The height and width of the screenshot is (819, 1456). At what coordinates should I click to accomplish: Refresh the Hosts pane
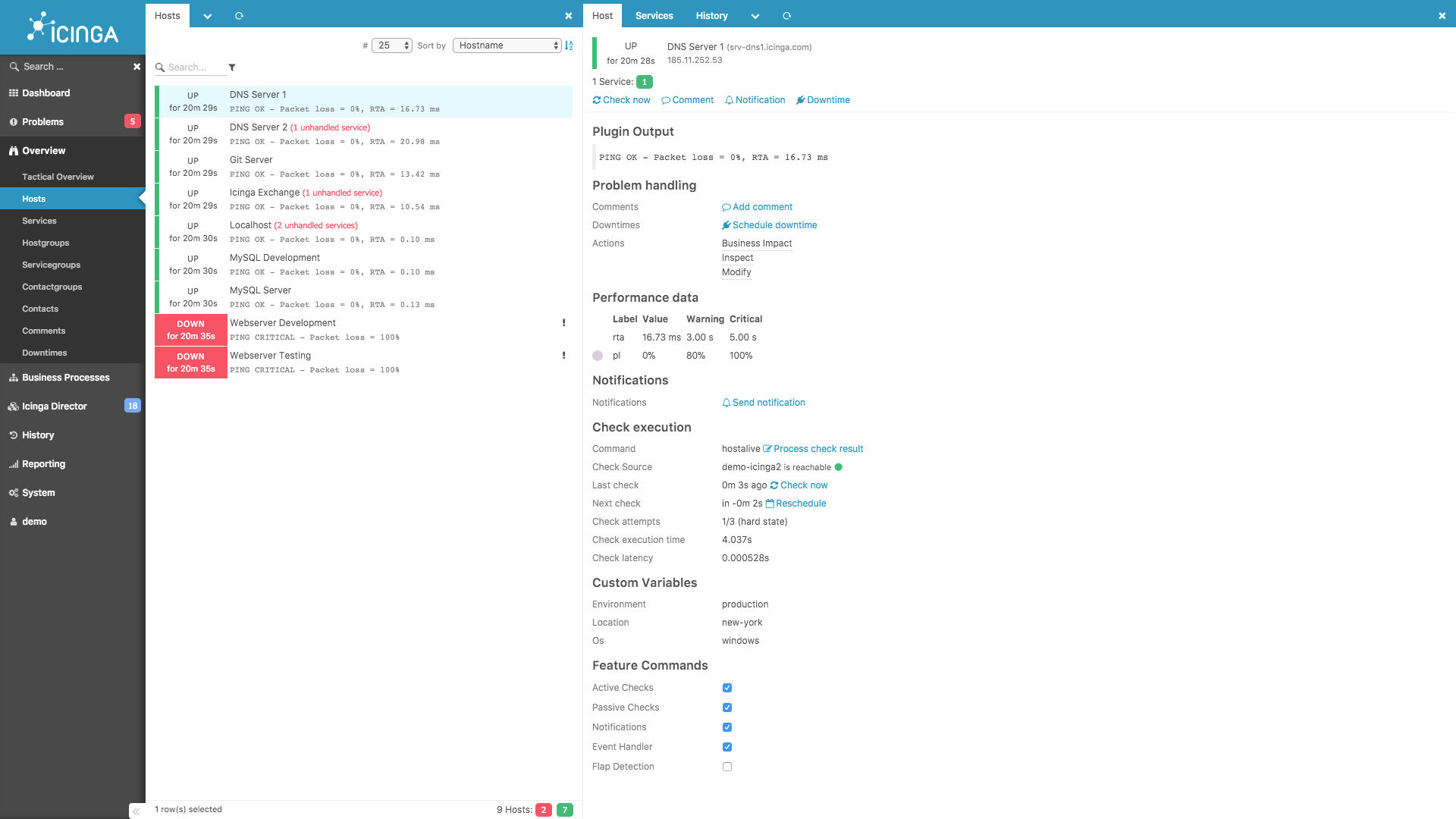[x=239, y=16]
